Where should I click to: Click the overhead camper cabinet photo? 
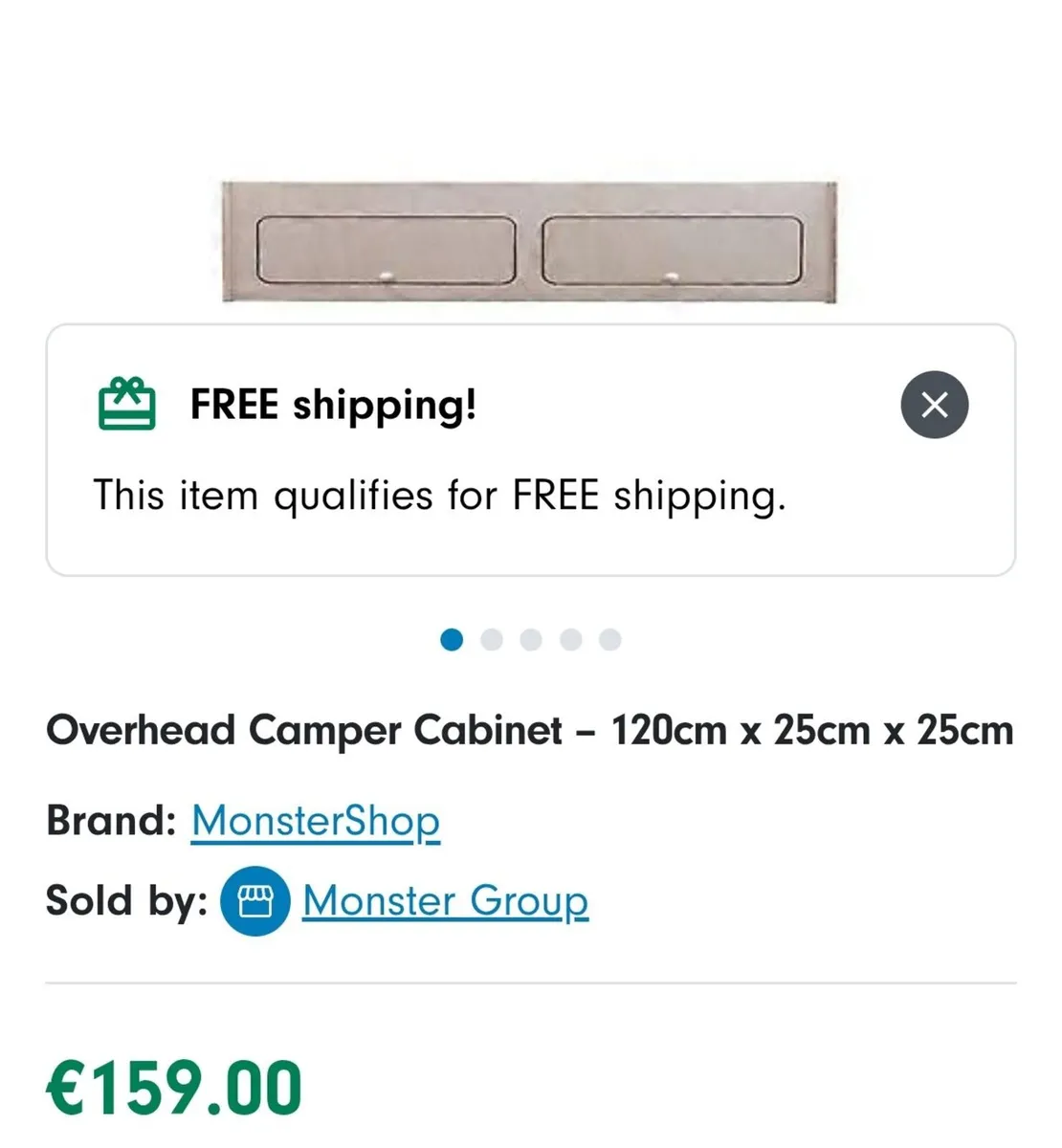[x=531, y=239]
